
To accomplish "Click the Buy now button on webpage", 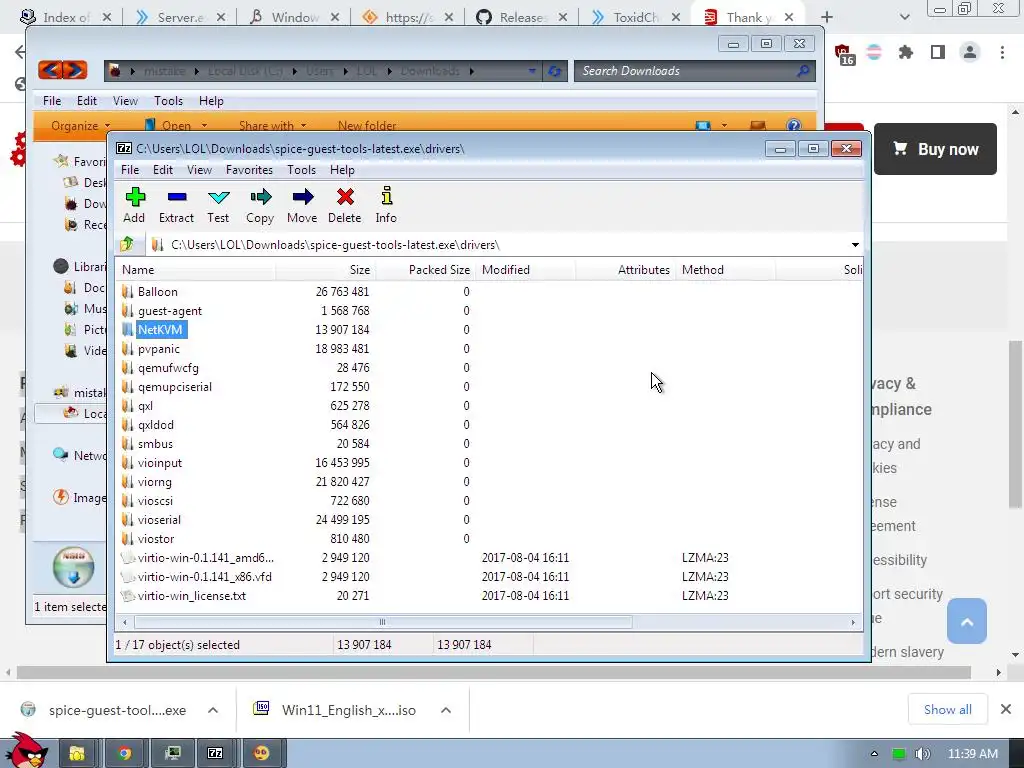I will pos(935,149).
